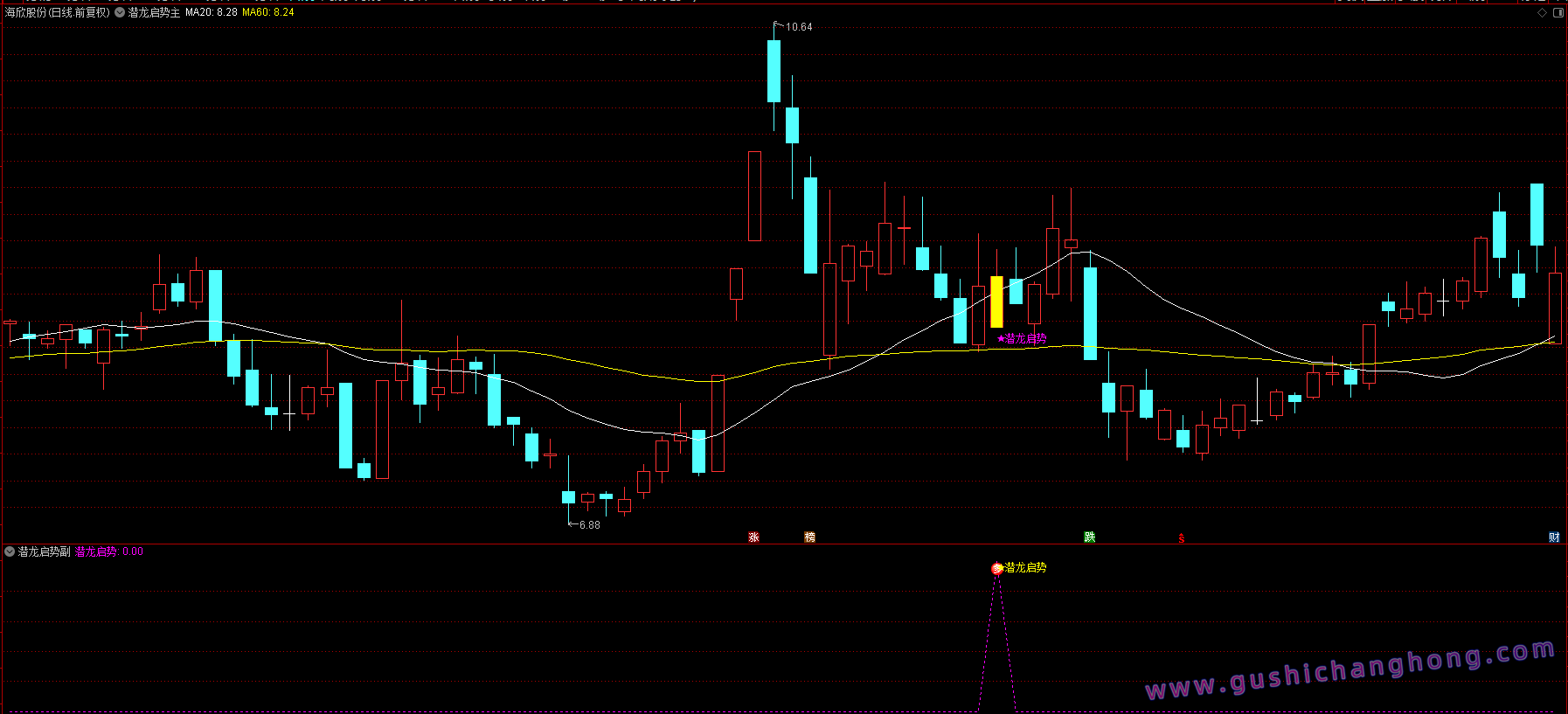The height and width of the screenshot is (714, 1568).
Task: Click the blue 财 marker icon
Action: coord(1554,537)
